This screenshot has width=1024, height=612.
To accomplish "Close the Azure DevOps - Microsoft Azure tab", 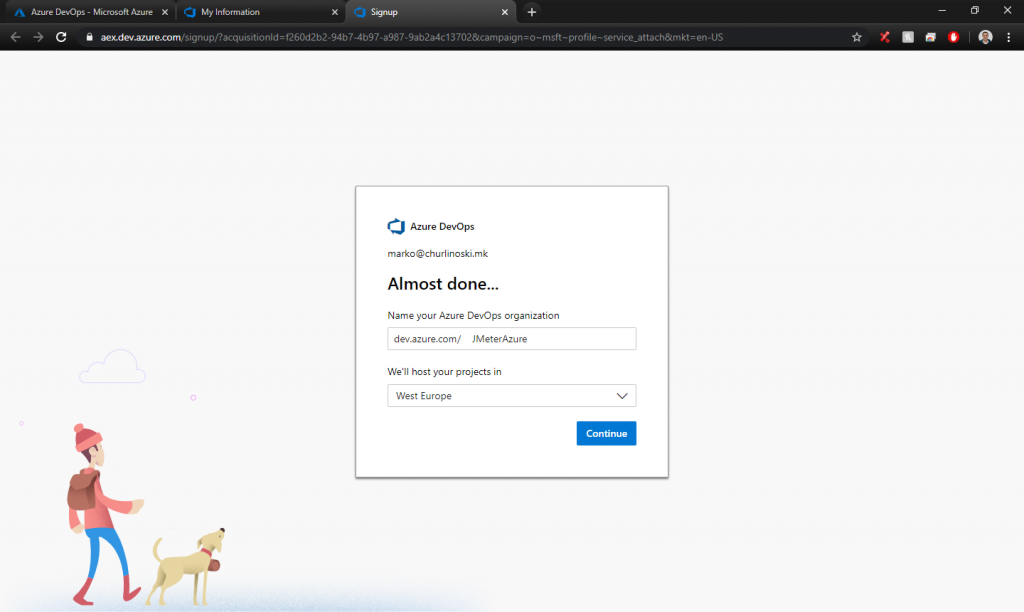I will 165,12.
